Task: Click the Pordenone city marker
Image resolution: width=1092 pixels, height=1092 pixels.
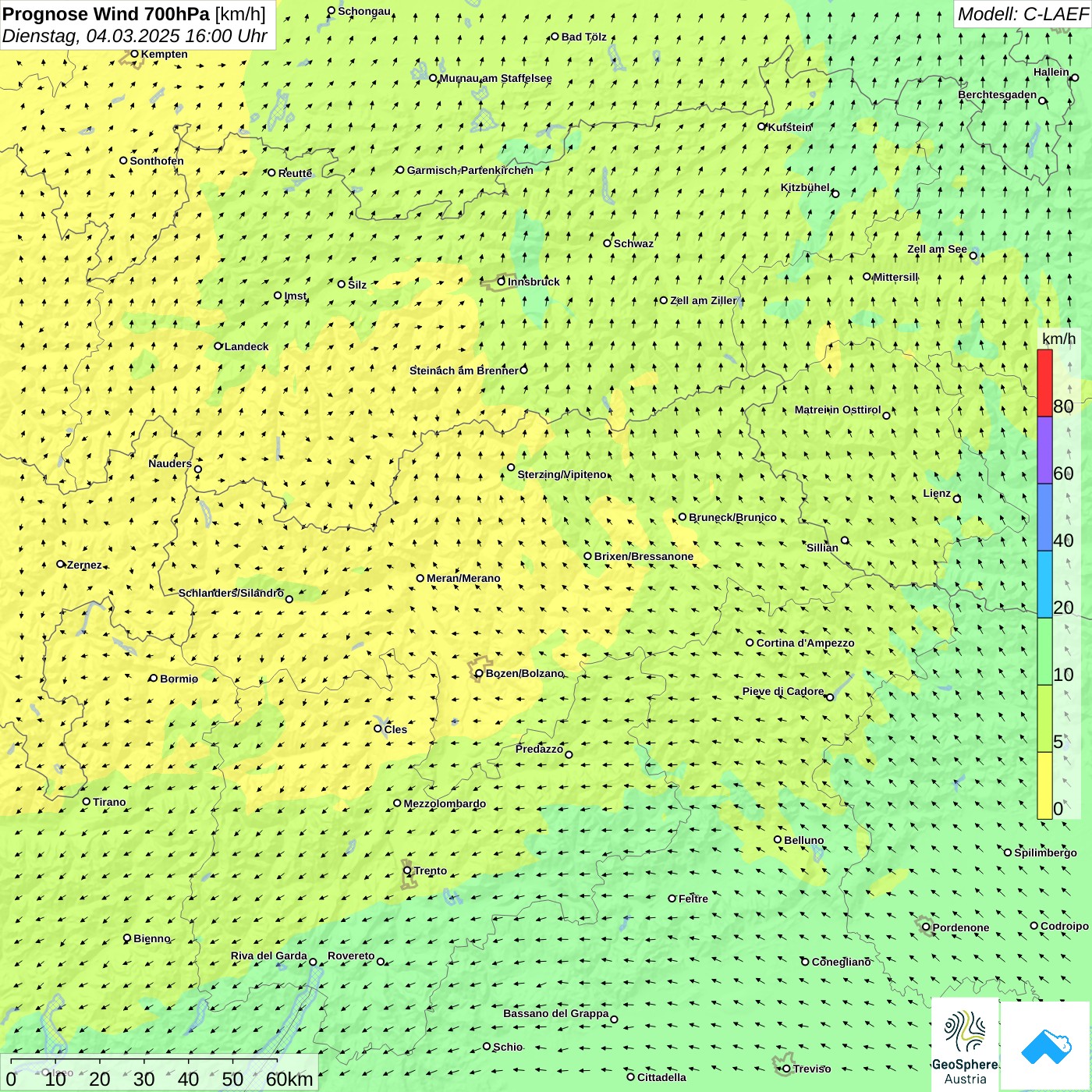Action: click(x=926, y=927)
